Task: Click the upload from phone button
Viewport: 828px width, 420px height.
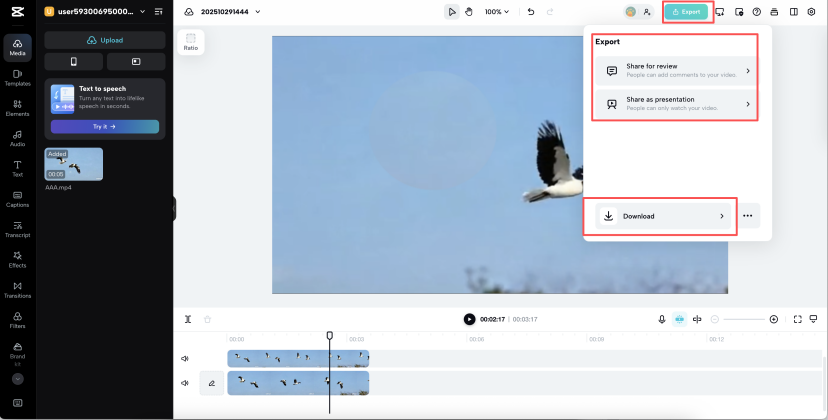Action: [x=73, y=62]
